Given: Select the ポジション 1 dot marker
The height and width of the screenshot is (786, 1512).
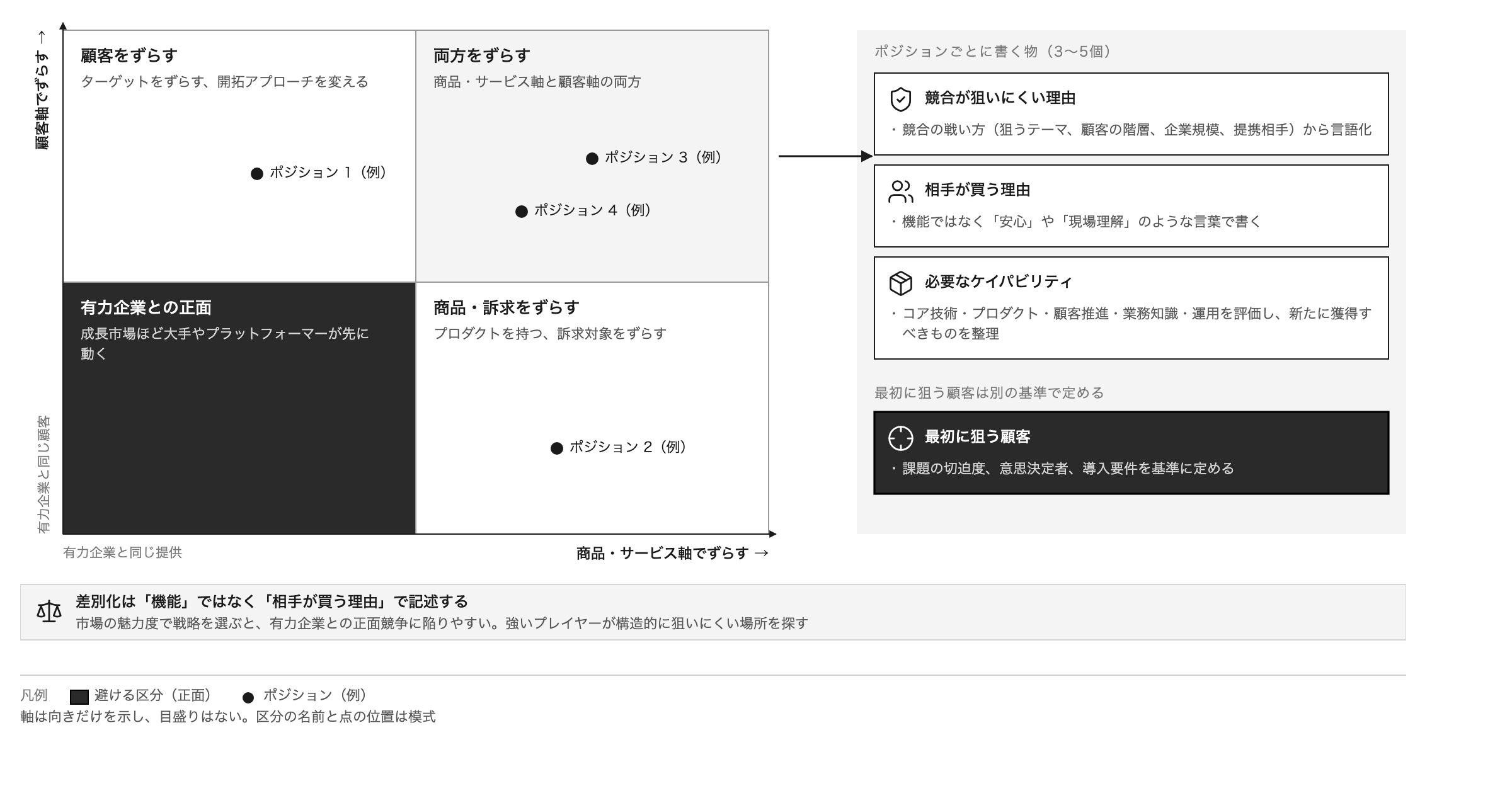Looking at the screenshot, I should (256, 174).
